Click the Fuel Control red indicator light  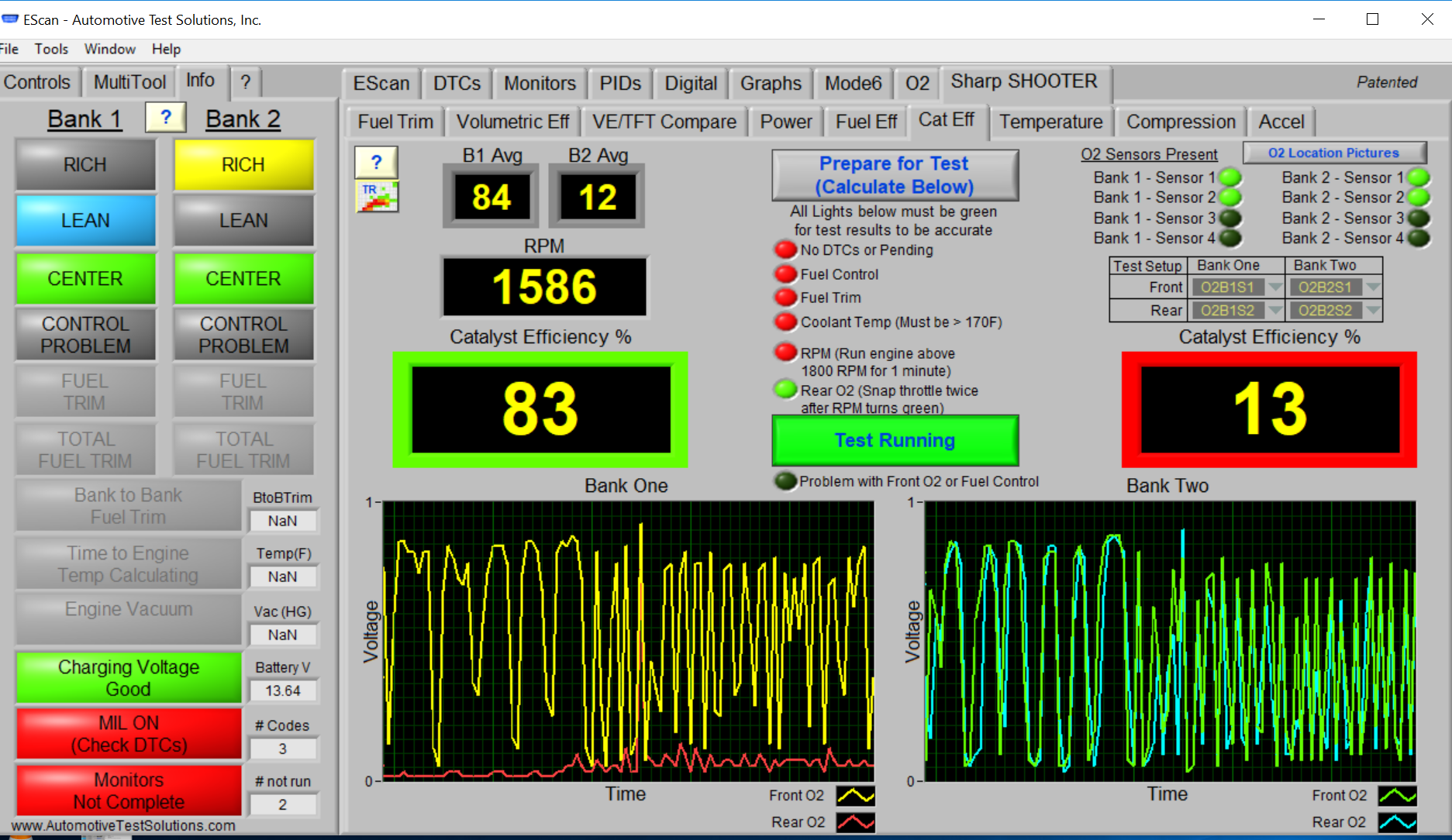[x=786, y=274]
